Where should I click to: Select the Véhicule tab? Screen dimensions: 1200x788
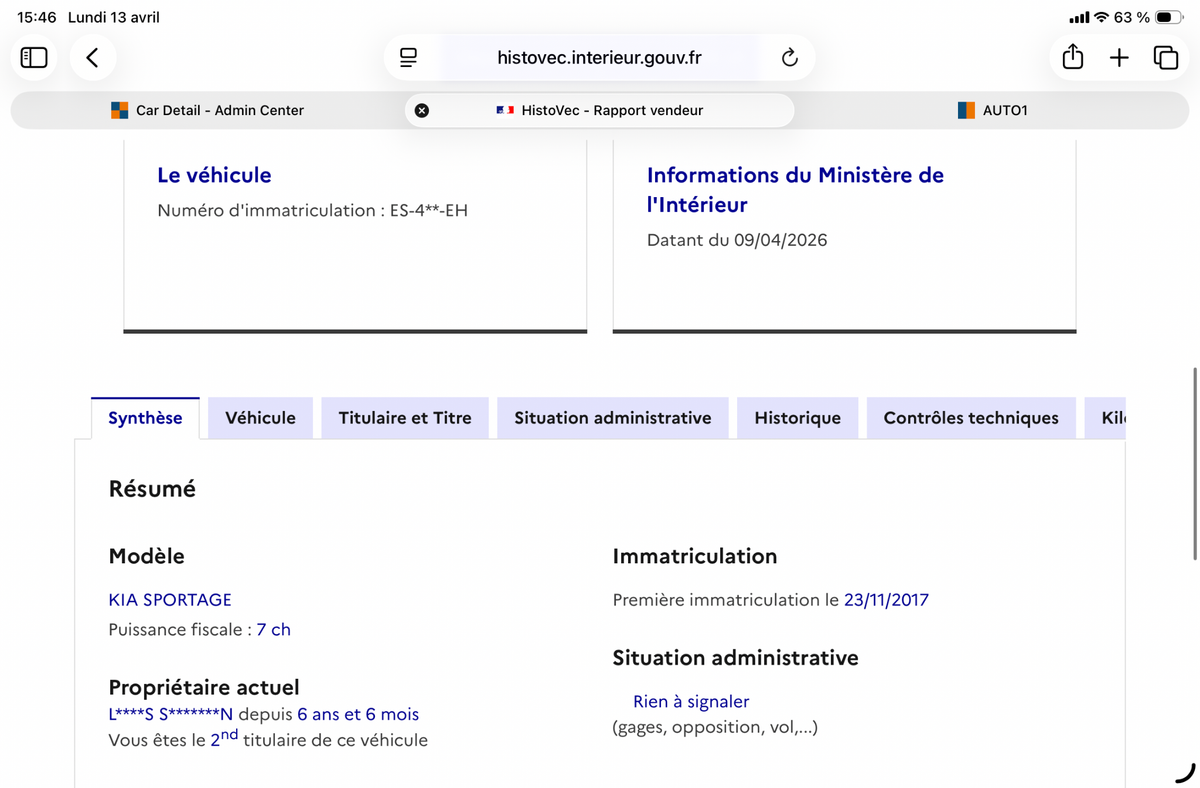[260, 418]
